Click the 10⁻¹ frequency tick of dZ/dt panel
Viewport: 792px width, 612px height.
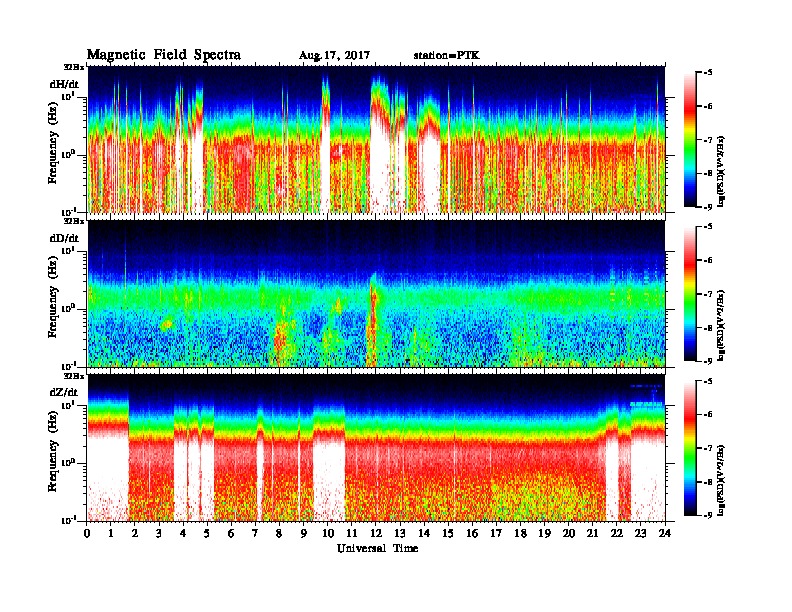tap(68, 520)
